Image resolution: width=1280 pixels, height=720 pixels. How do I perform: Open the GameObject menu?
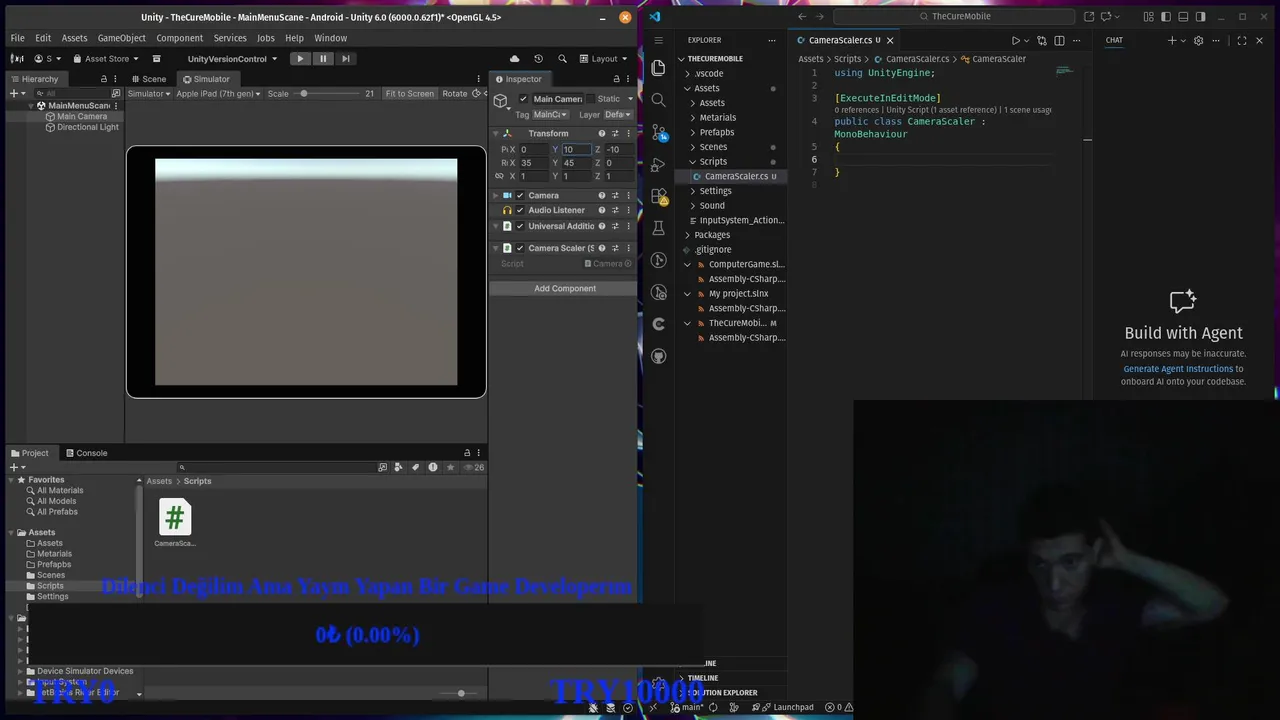122,38
